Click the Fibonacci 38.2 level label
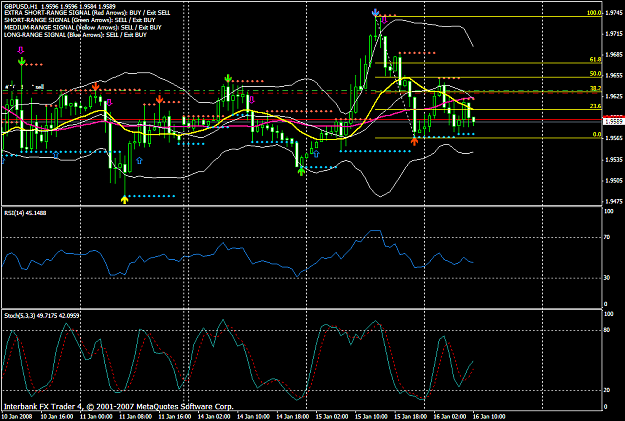The height and width of the screenshot is (421, 625). (x=596, y=88)
